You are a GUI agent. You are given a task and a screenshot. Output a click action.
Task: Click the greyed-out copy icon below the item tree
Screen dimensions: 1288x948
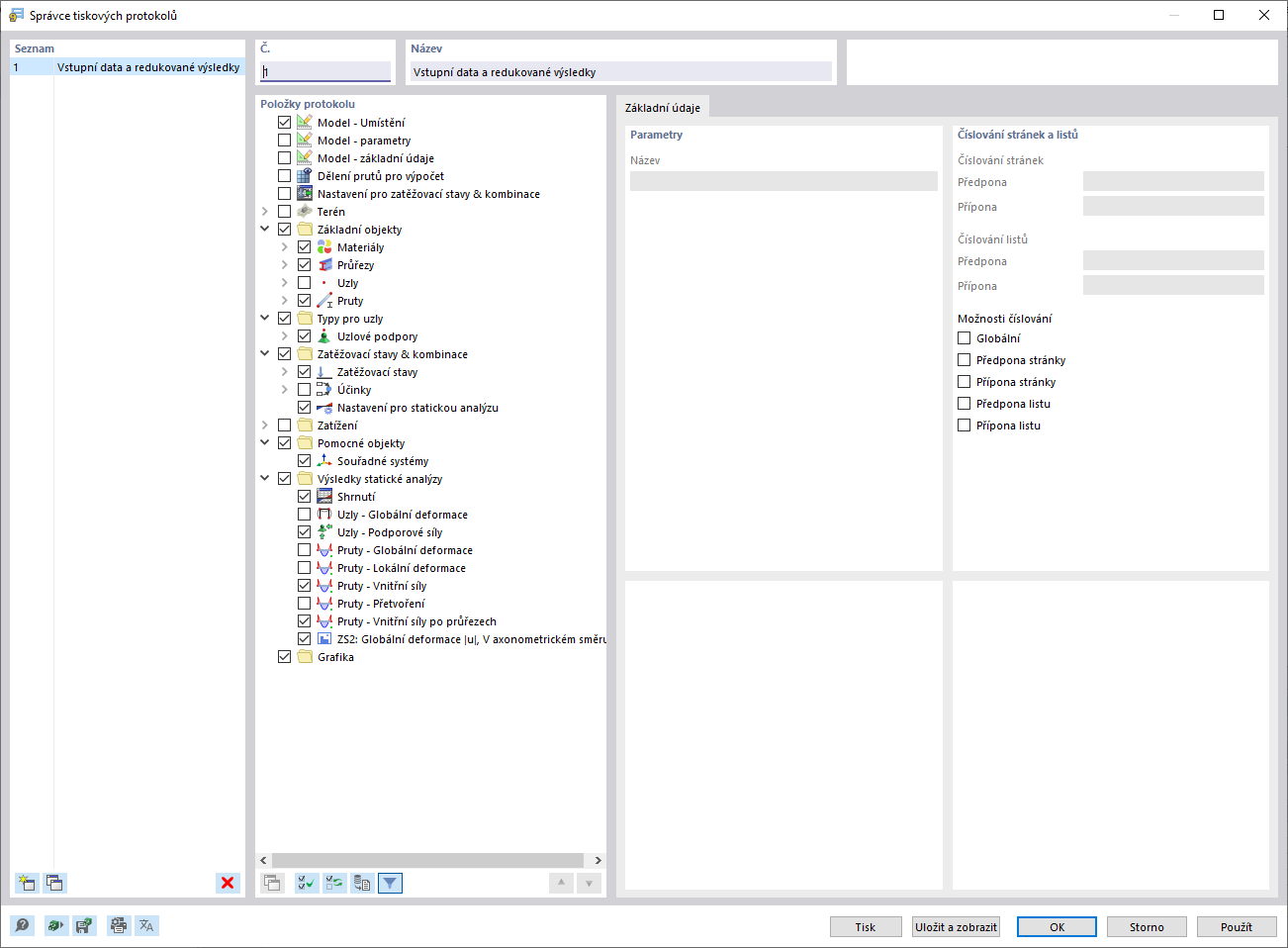click(272, 883)
